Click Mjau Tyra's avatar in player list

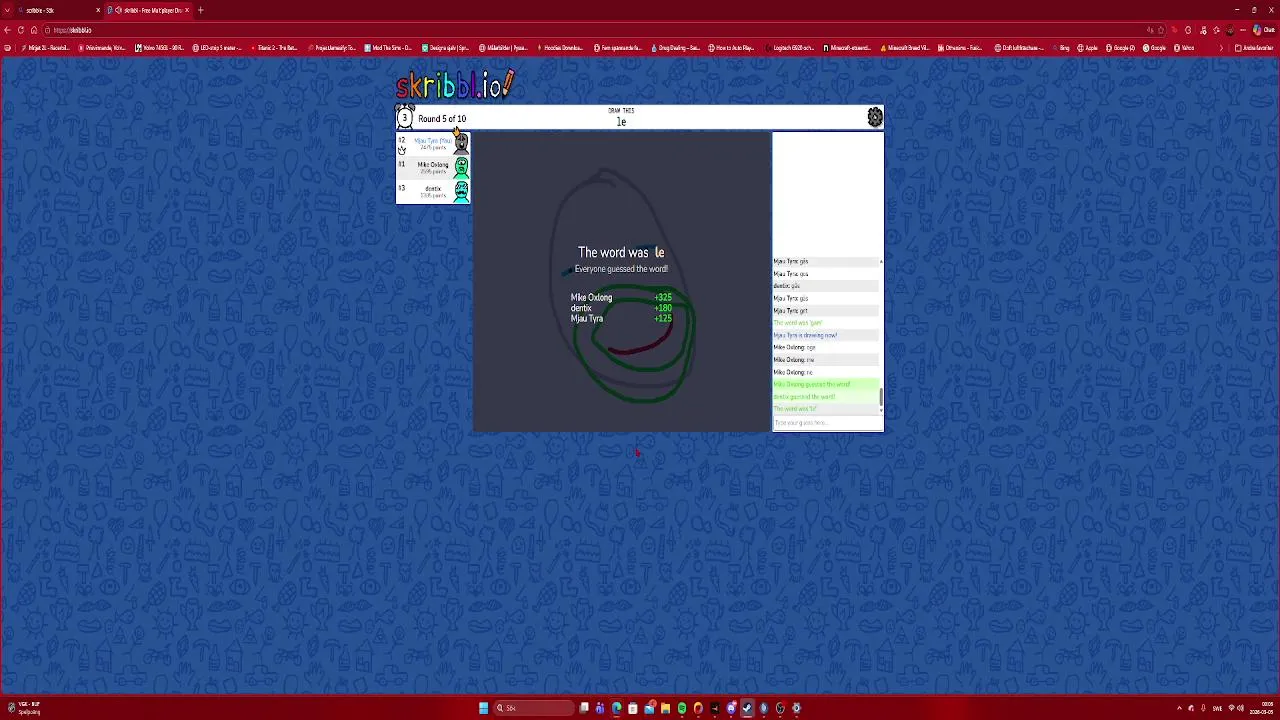point(461,143)
